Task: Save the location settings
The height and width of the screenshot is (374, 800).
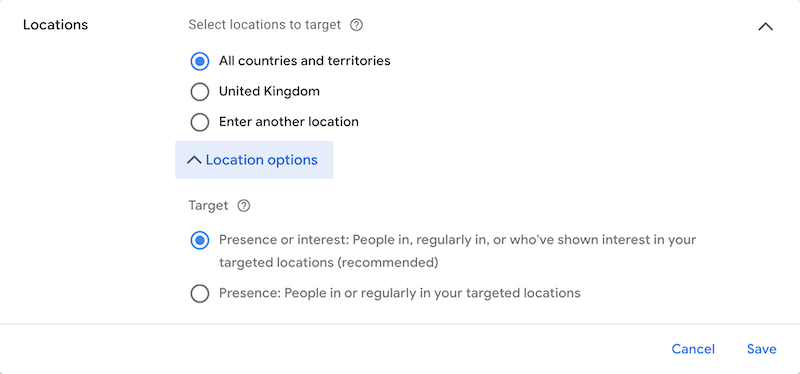Action: pos(762,349)
